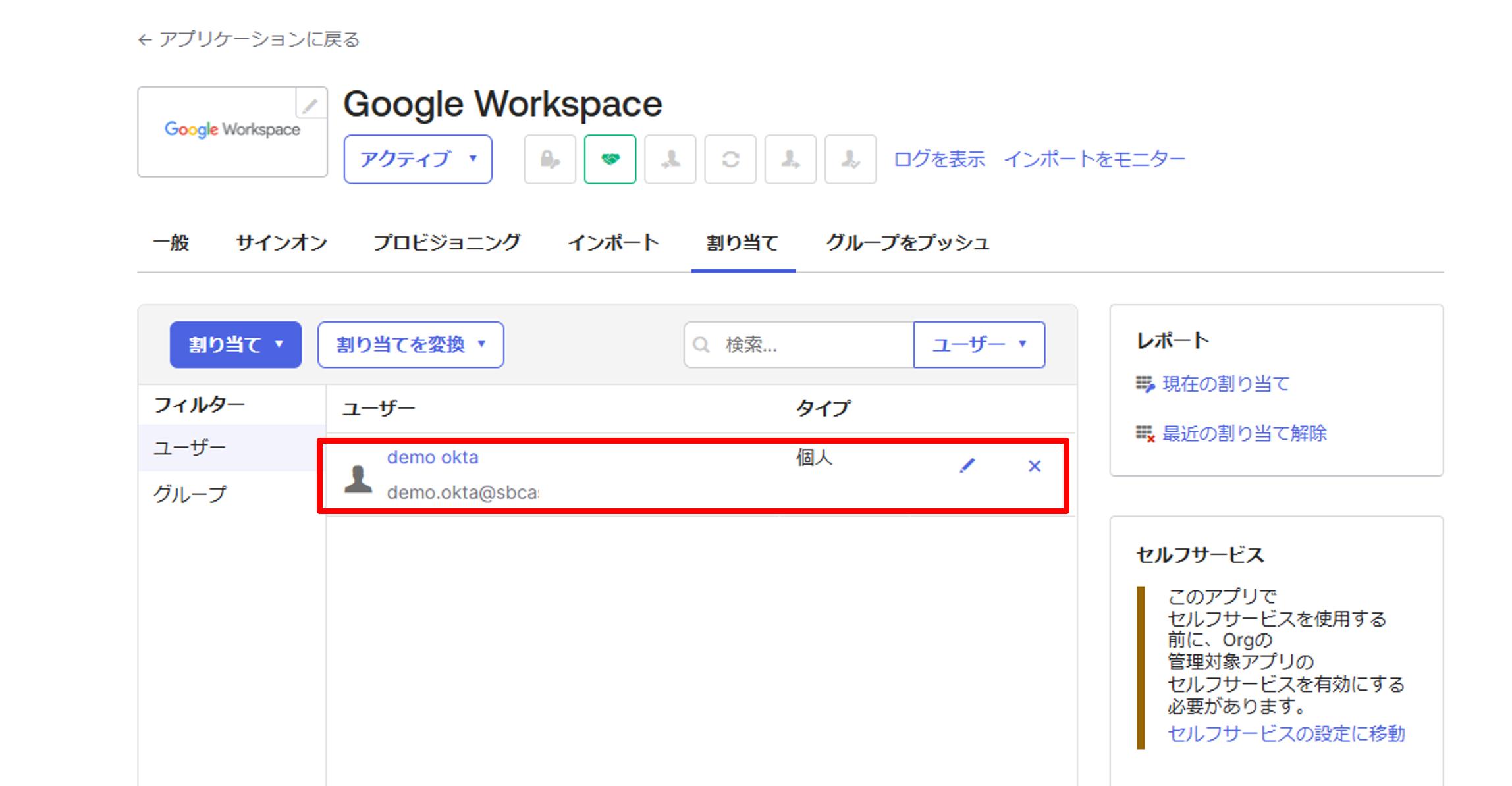Click the lock-with-arrow icon button
Image resolution: width=1512 pixels, height=786 pixels.
[550, 159]
